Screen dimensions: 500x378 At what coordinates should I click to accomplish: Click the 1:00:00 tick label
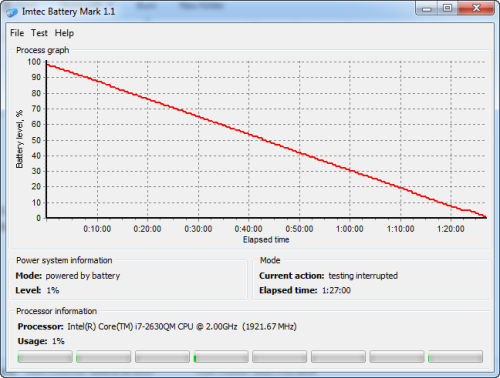pos(350,229)
